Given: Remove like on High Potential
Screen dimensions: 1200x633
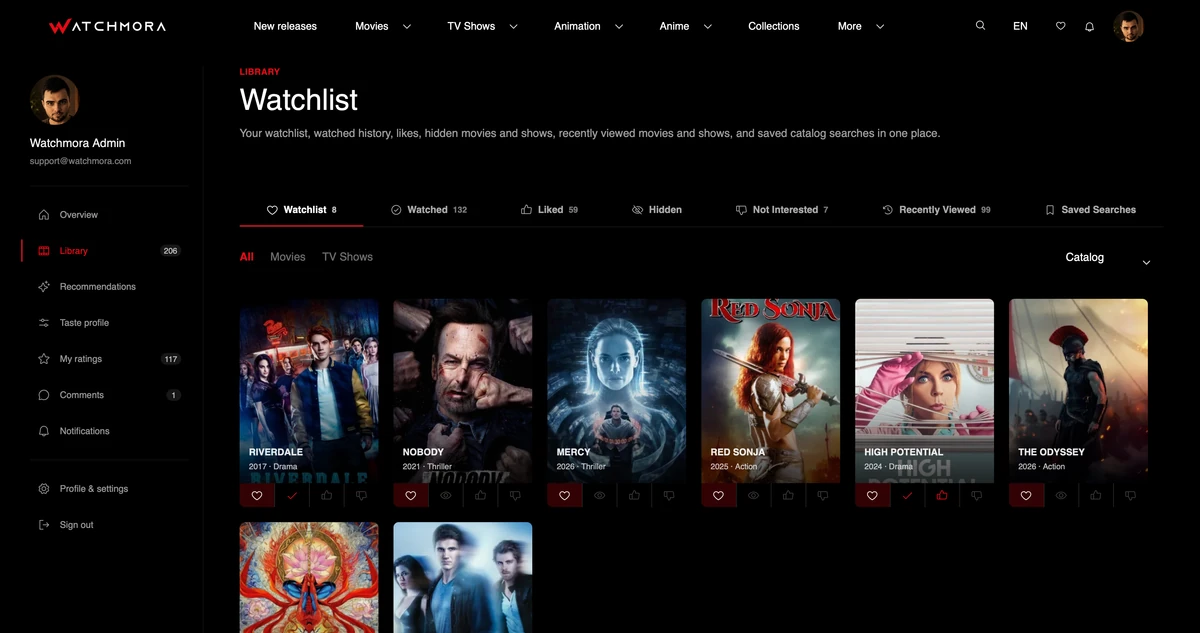Looking at the screenshot, I should pos(942,495).
